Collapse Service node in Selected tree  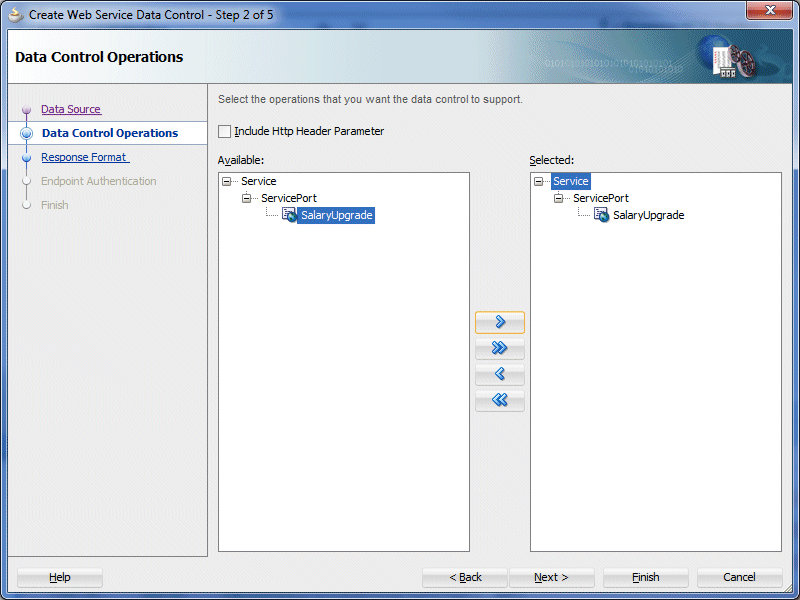(538, 182)
